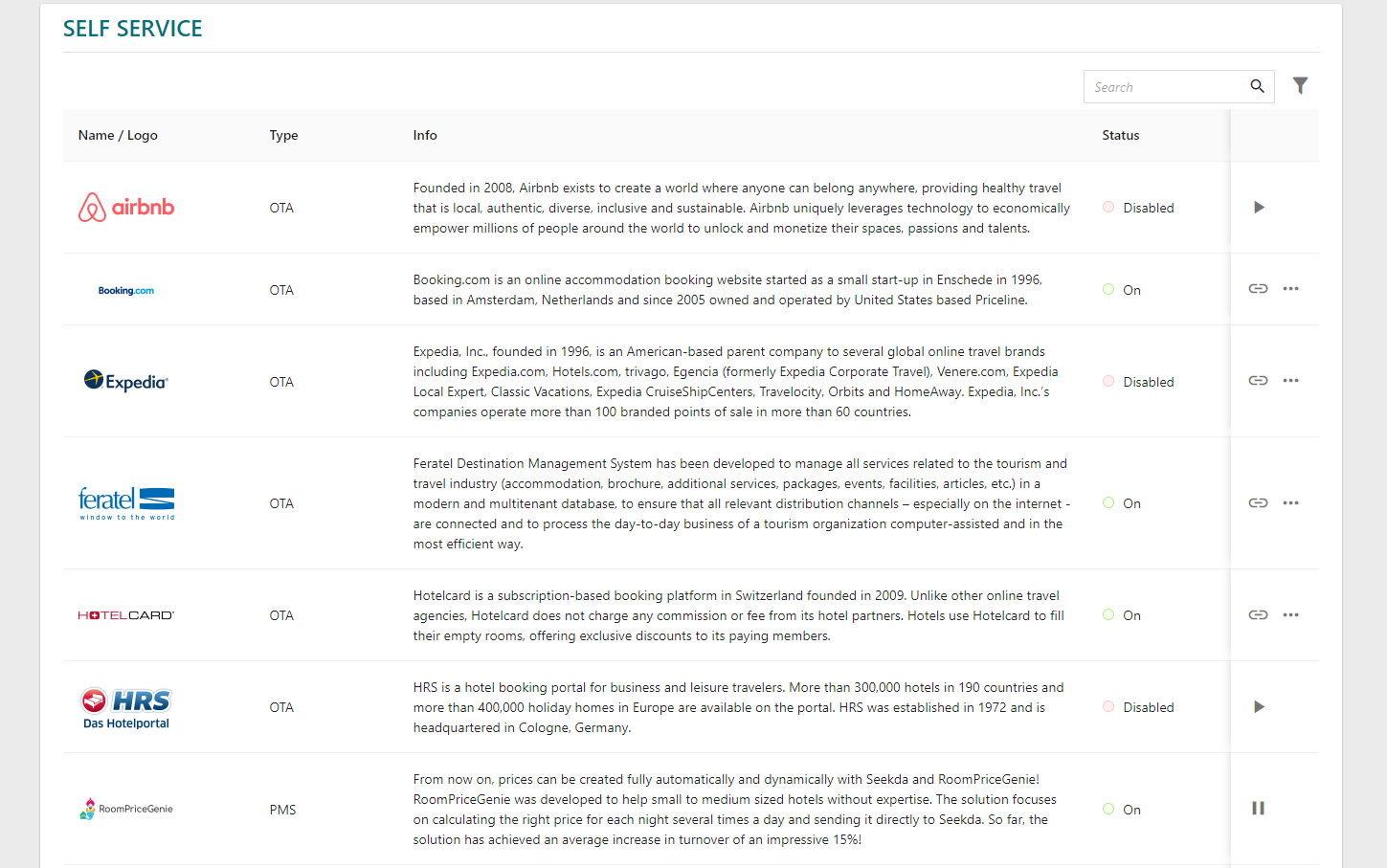Pause the RoomPriceGenie integration
The width and height of the screenshot is (1387, 868).
coord(1258,809)
